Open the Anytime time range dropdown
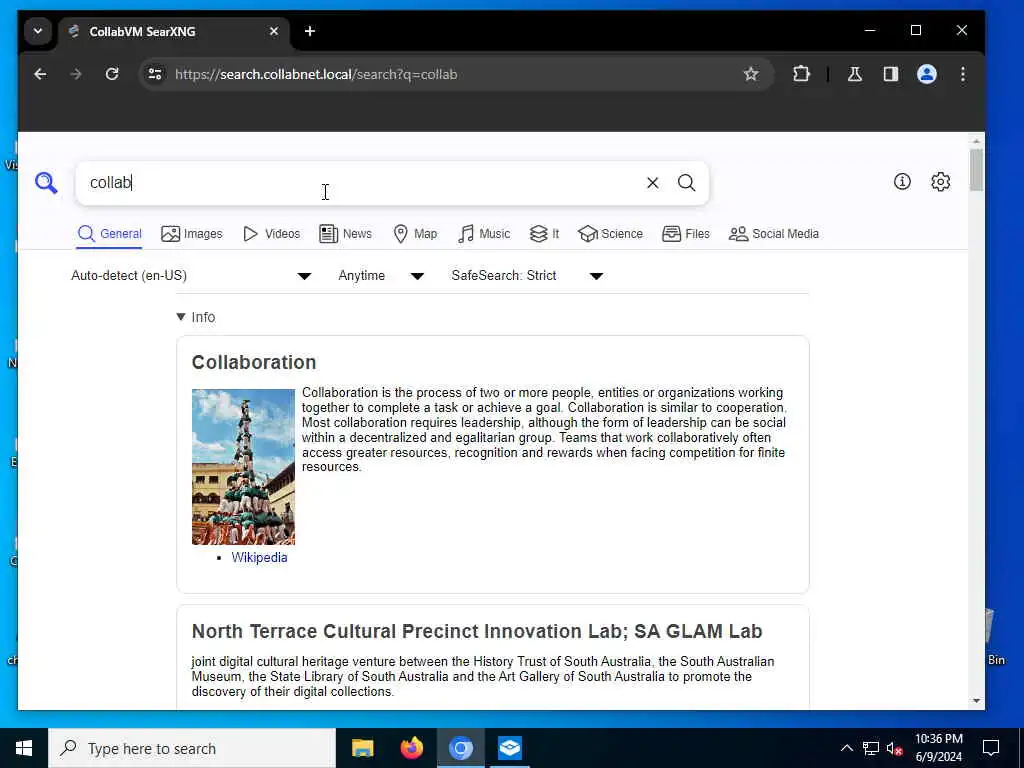 point(381,276)
